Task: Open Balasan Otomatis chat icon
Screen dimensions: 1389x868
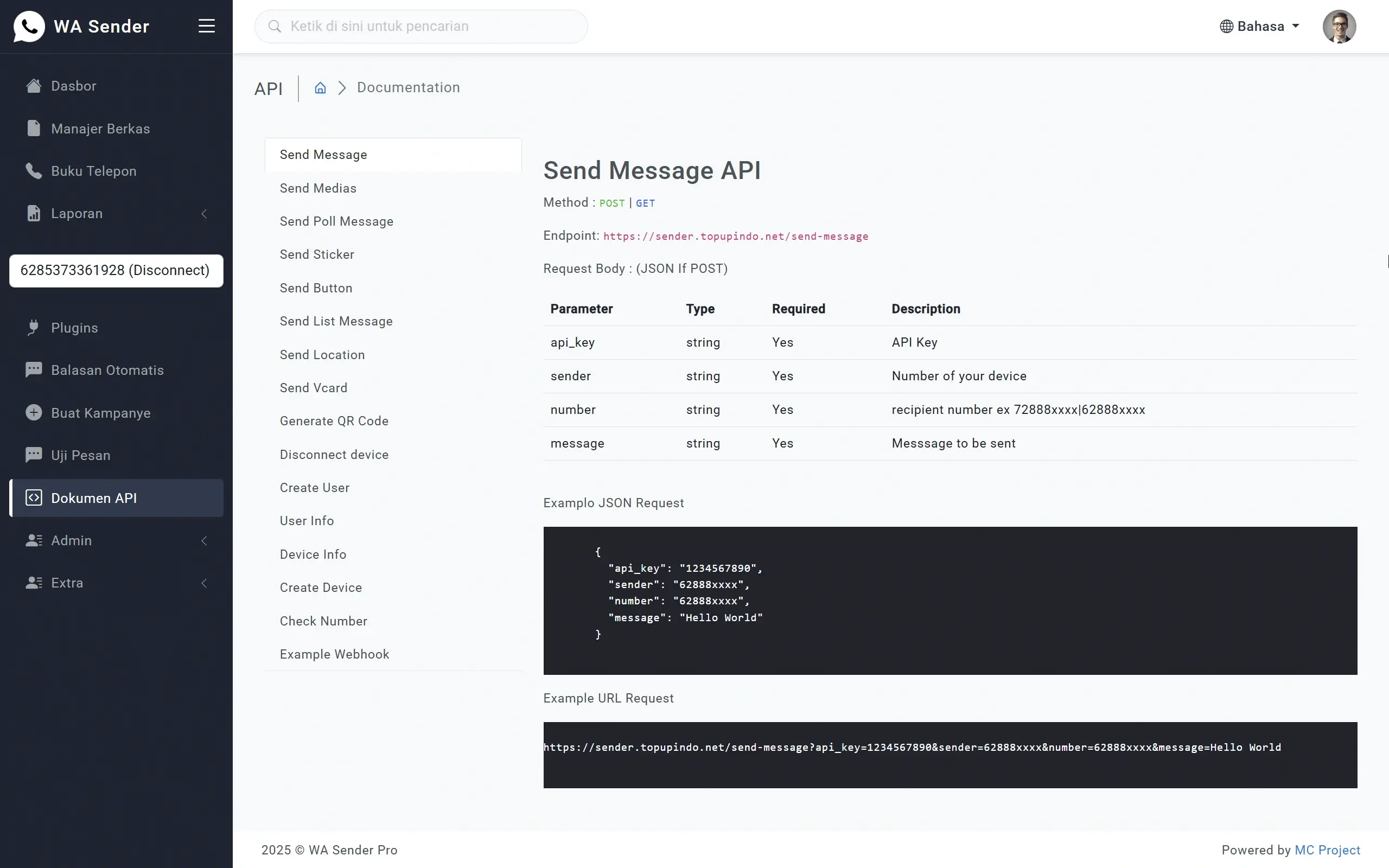Action: [33, 369]
